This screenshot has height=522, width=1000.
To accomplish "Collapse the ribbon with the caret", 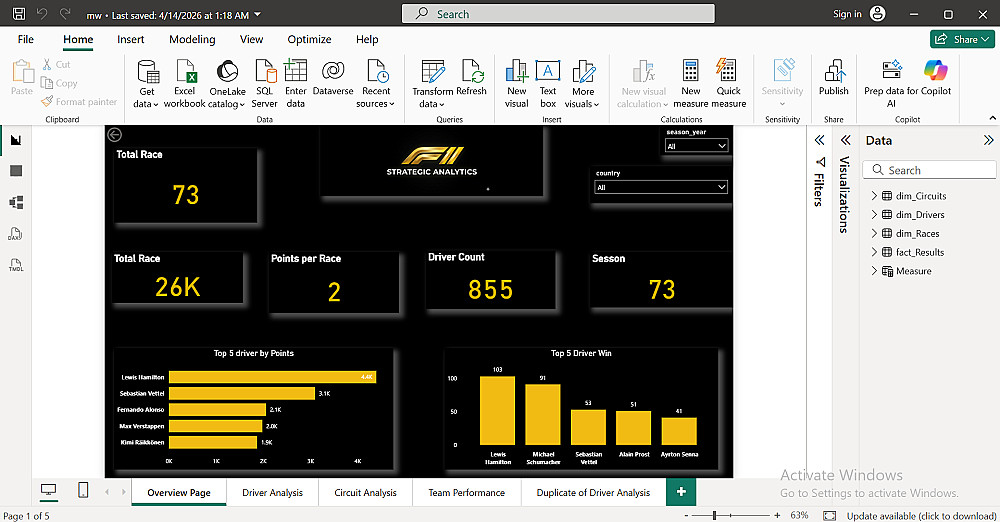I will [992, 118].
